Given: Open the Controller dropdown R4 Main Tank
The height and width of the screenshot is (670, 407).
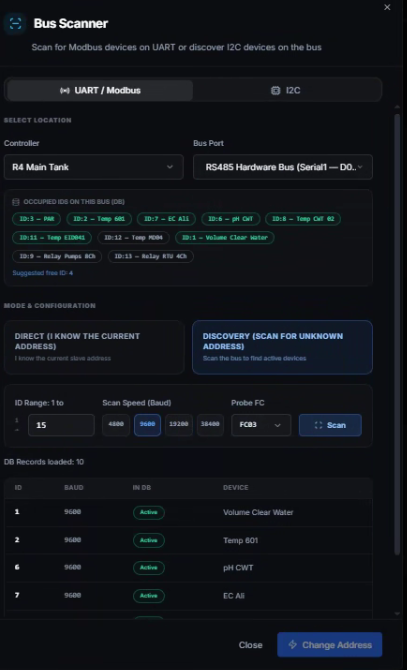Looking at the screenshot, I should click(x=94, y=167).
